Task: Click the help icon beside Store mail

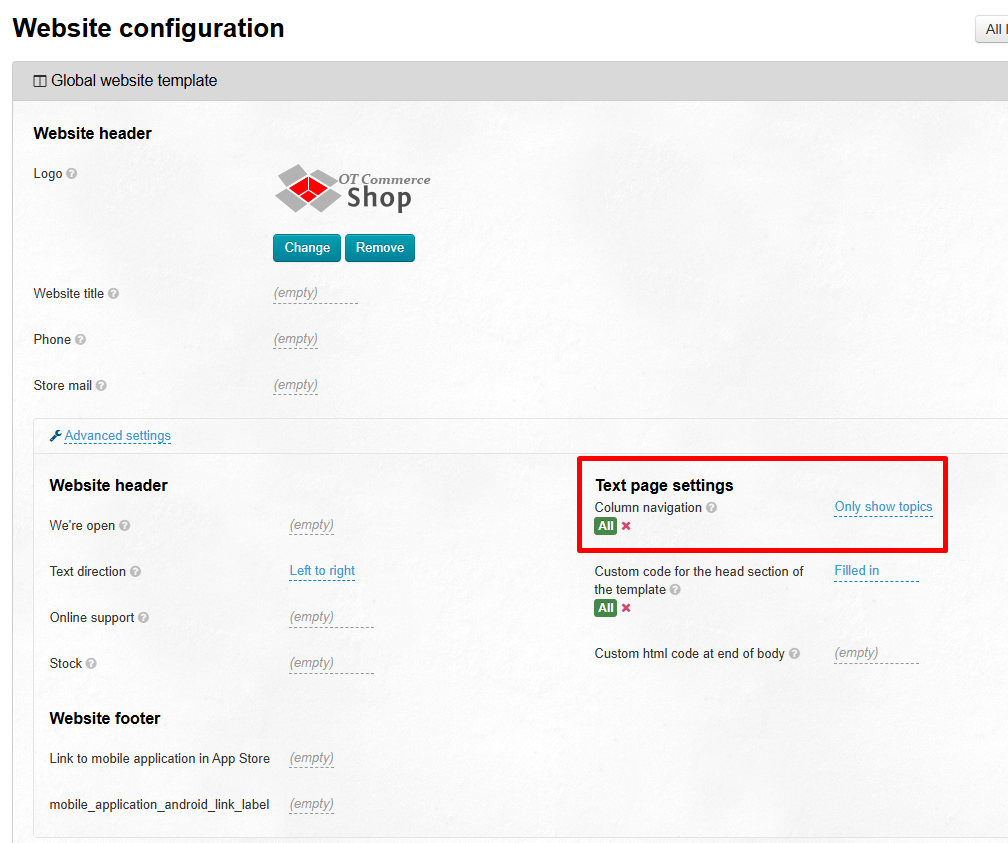Action: (101, 386)
